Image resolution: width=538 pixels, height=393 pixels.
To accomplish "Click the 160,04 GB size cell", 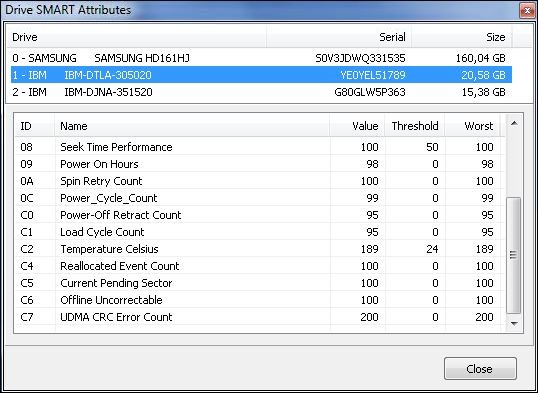I will coord(480,58).
